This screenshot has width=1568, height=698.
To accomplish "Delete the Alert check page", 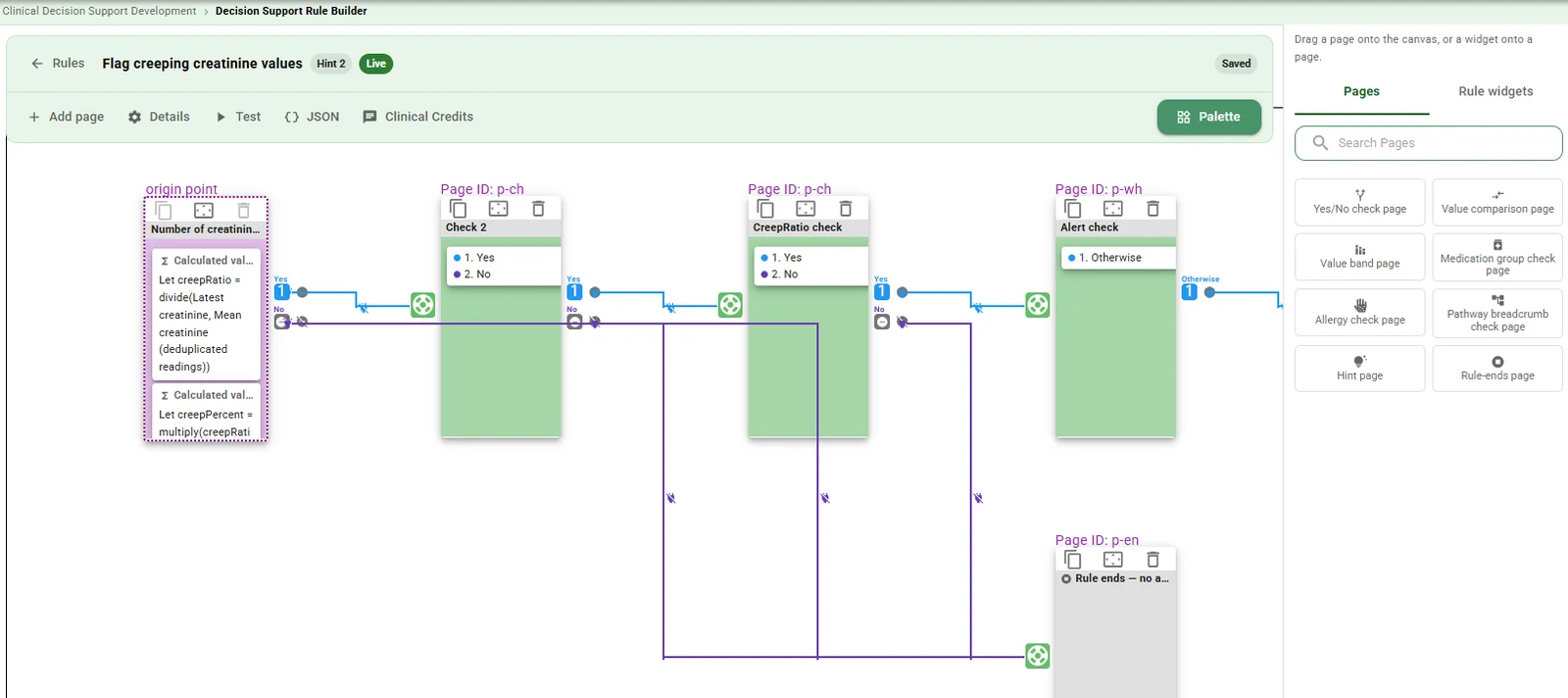I will 1153,209.
